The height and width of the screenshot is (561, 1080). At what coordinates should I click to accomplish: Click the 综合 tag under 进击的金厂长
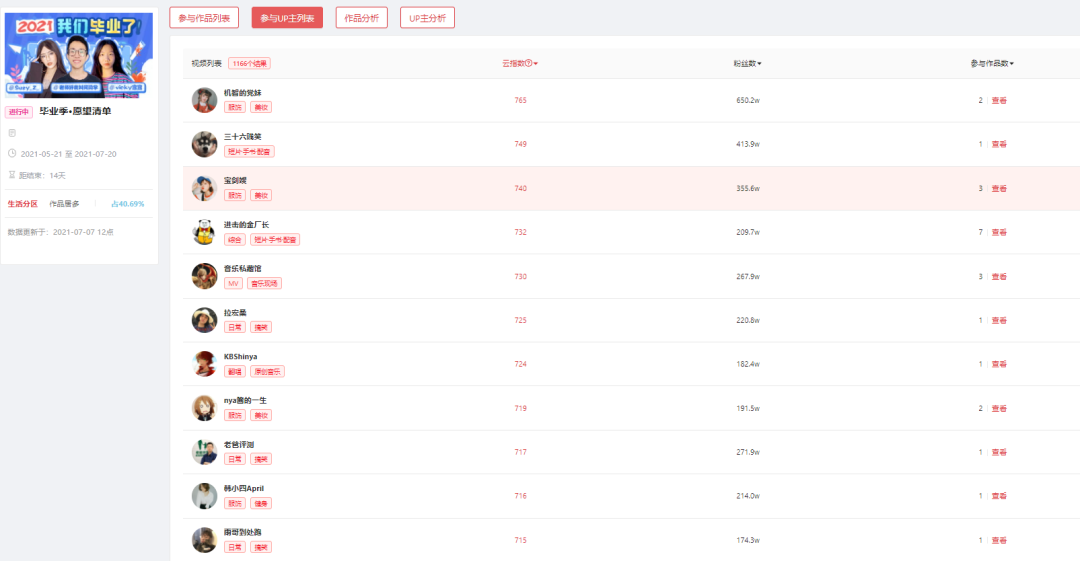tap(235, 240)
